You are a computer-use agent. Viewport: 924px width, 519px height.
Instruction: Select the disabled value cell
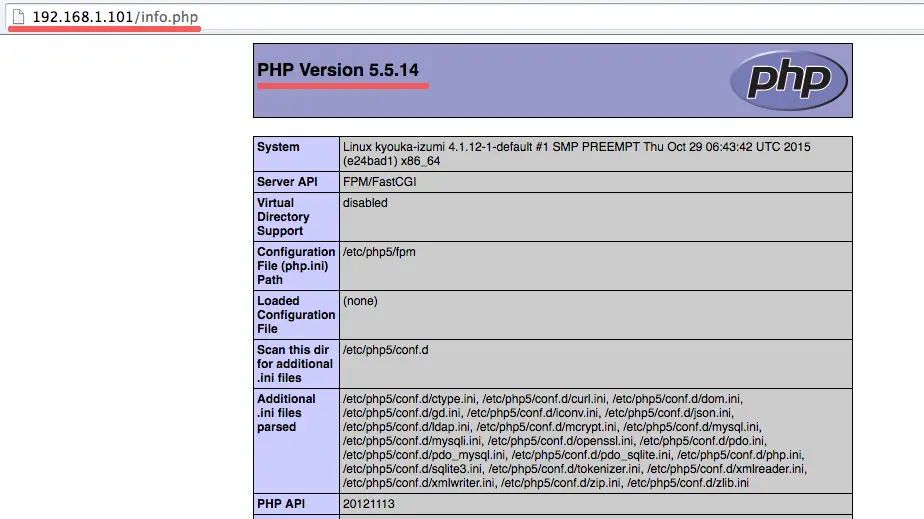pyautogui.click(x=596, y=217)
